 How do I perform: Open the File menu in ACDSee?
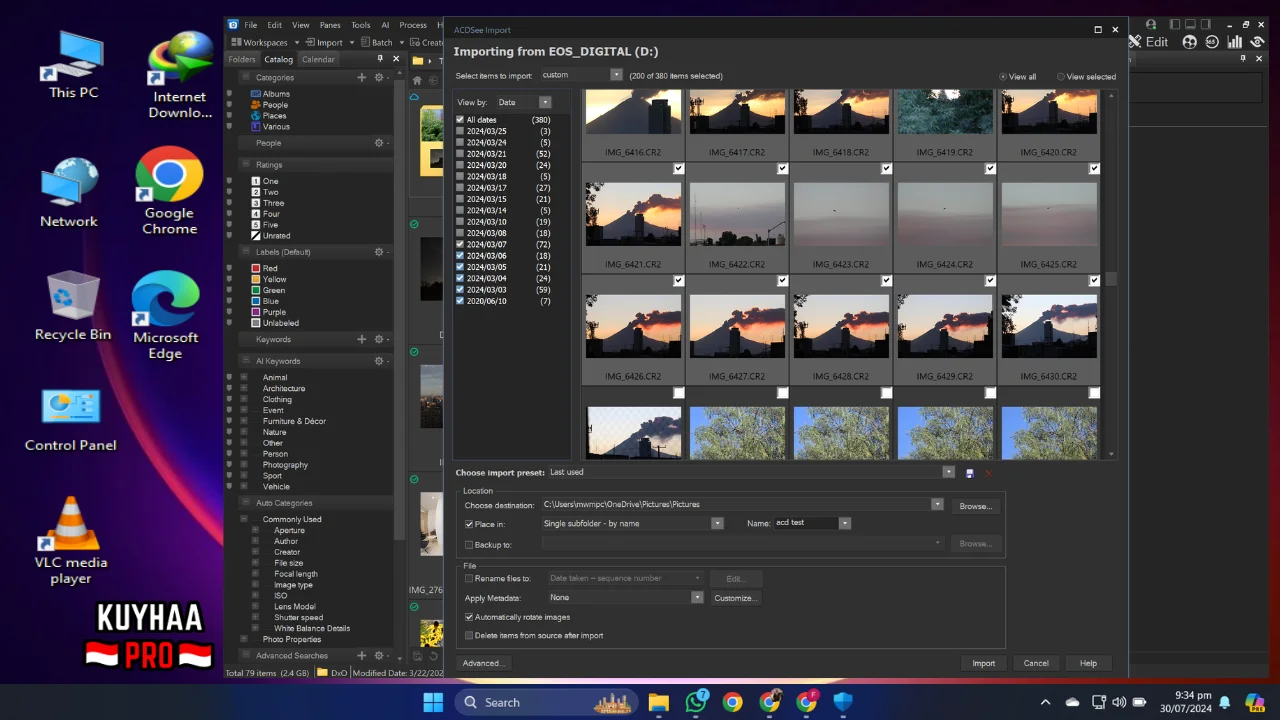click(251, 25)
